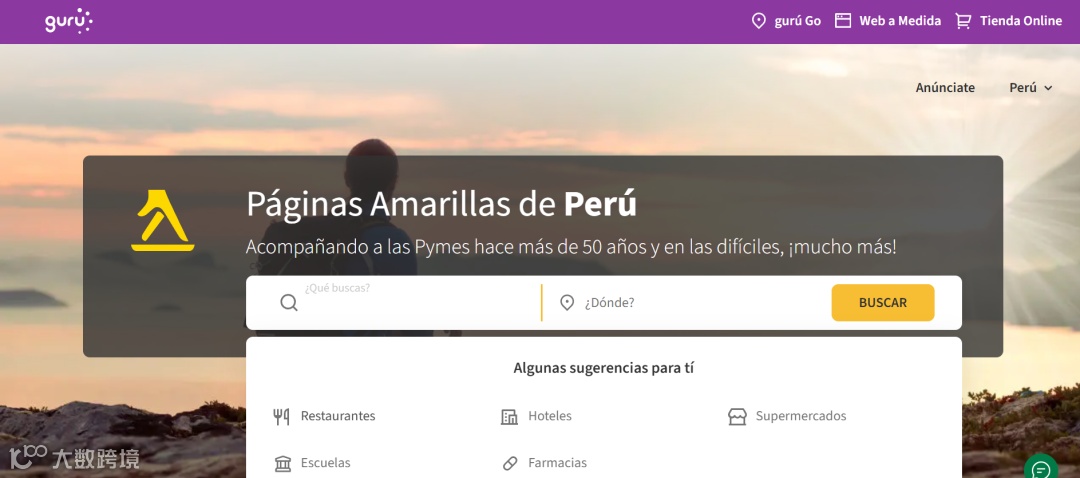Open the Anúnciate menu item
The width and height of the screenshot is (1080, 478).
(945, 87)
